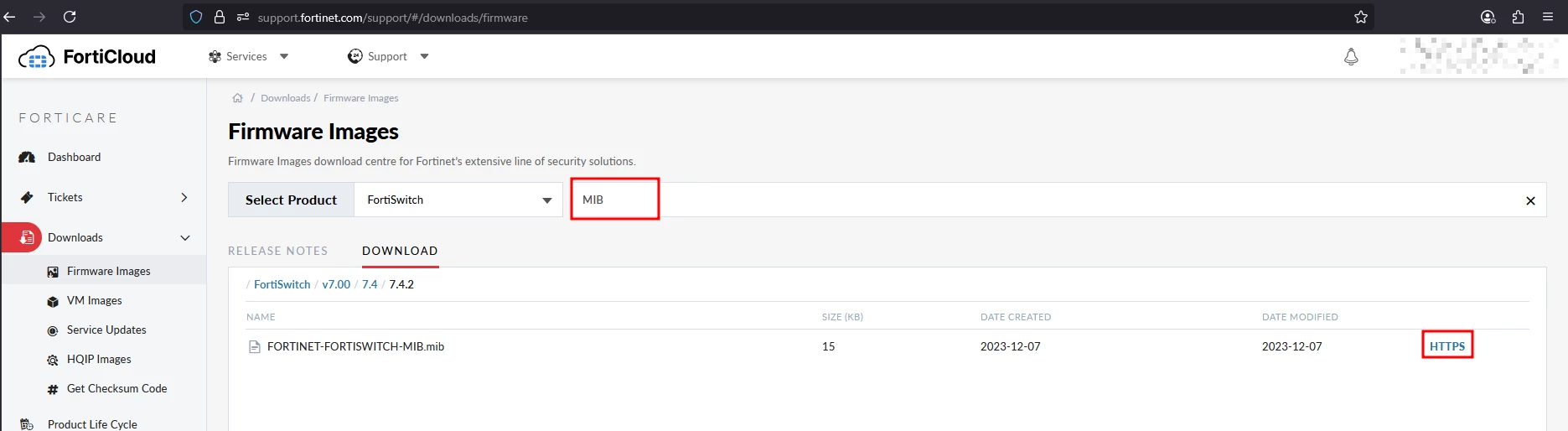Open the Services dropdown menu
This screenshot has width=1568, height=431.
(249, 56)
